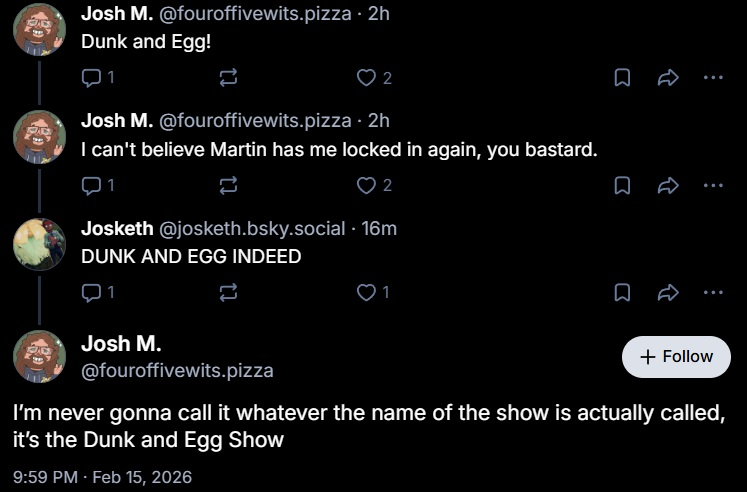Open more options on the Martin post
This screenshot has width=747, height=492.
pyautogui.click(x=712, y=185)
